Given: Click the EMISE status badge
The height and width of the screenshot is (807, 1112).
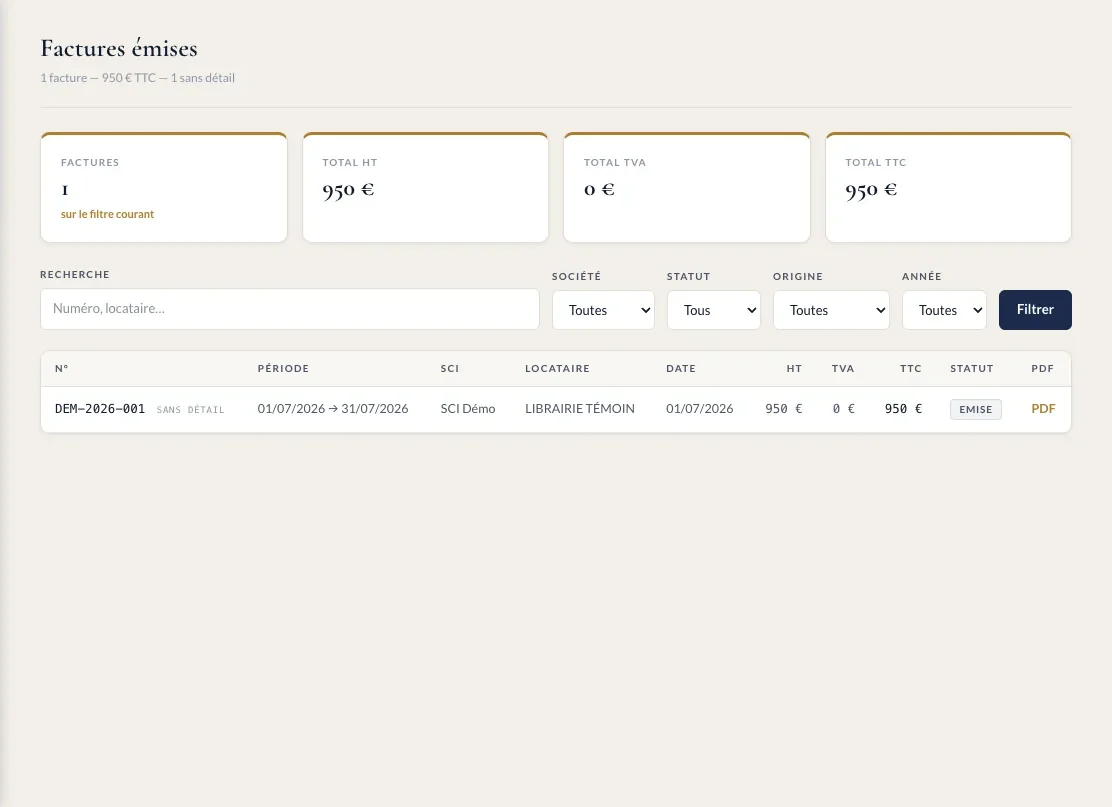Looking at the screenshot, I should click(x=975, y=409).
